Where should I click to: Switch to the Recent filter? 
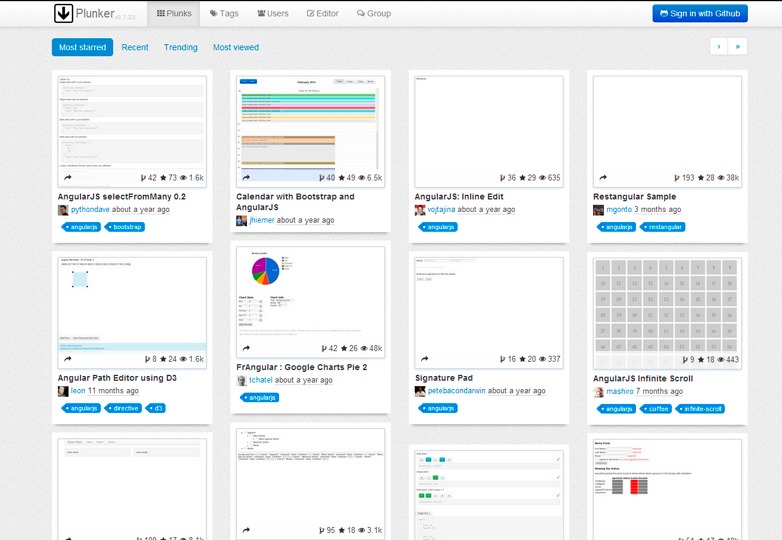pos(135,47)
